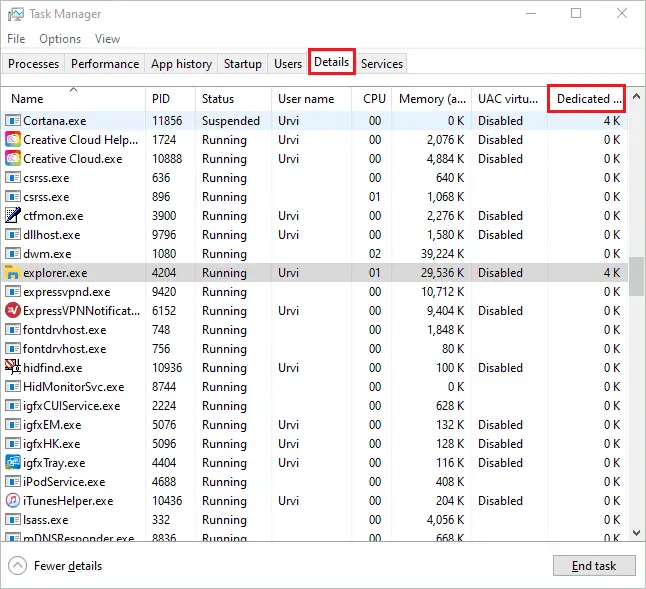This screenshot has width=646, height=589.
Task: Click the iTunesHelper.exe music icon
Action: coord(12,500)
